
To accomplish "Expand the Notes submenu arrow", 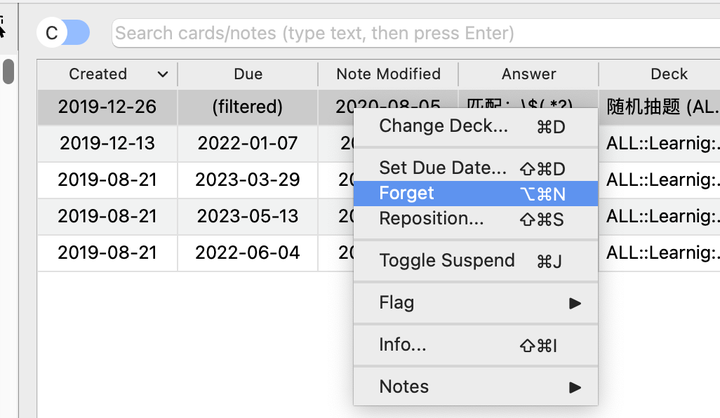I will [575, 386].
